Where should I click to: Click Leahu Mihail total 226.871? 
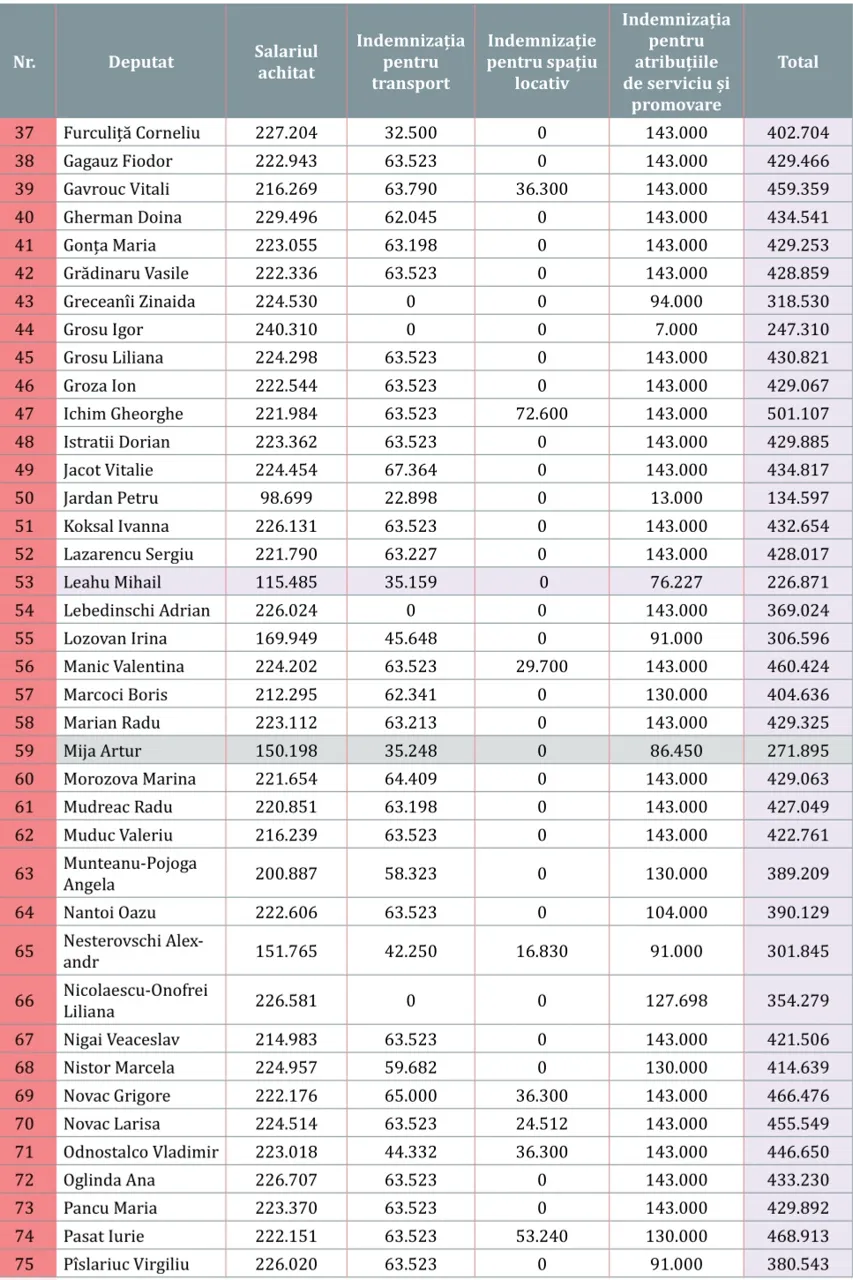(797, 582)
